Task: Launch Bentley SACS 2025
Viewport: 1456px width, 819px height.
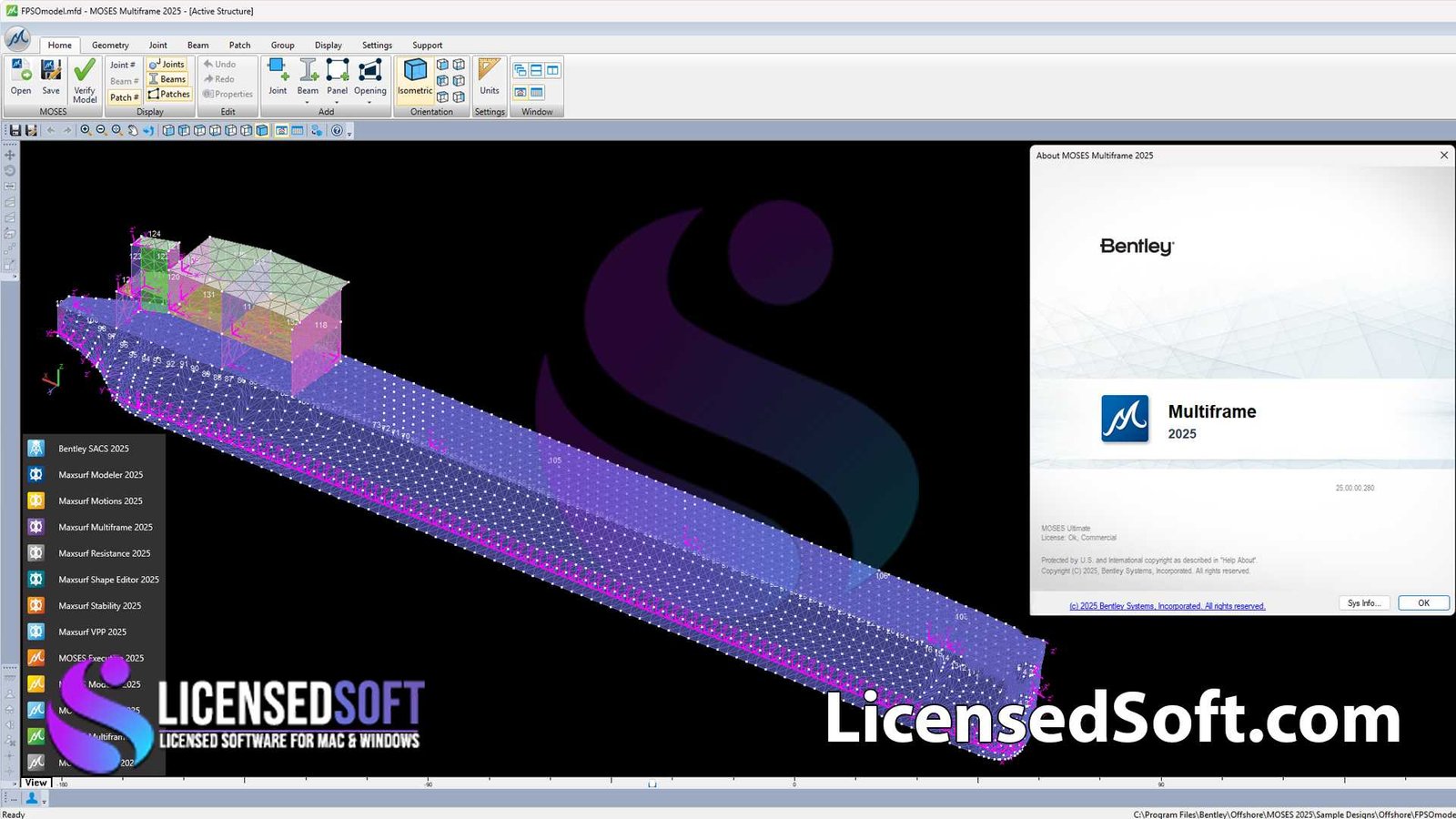Action: click(94, 449)
